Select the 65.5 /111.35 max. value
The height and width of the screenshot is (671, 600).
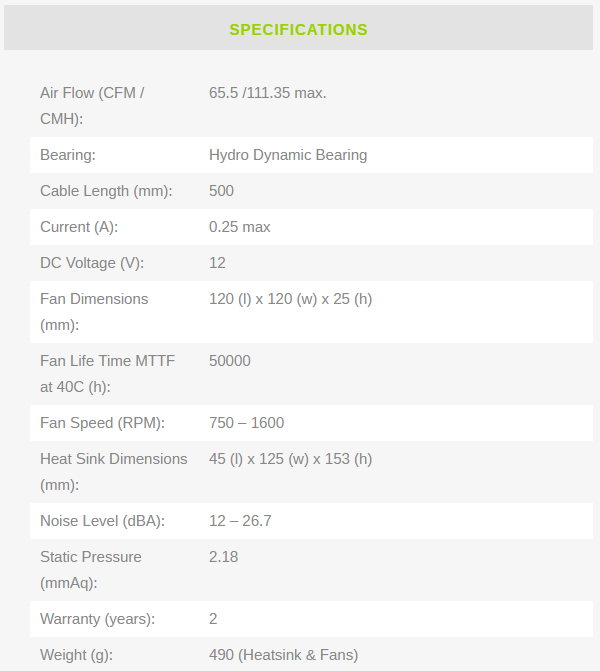267,93
